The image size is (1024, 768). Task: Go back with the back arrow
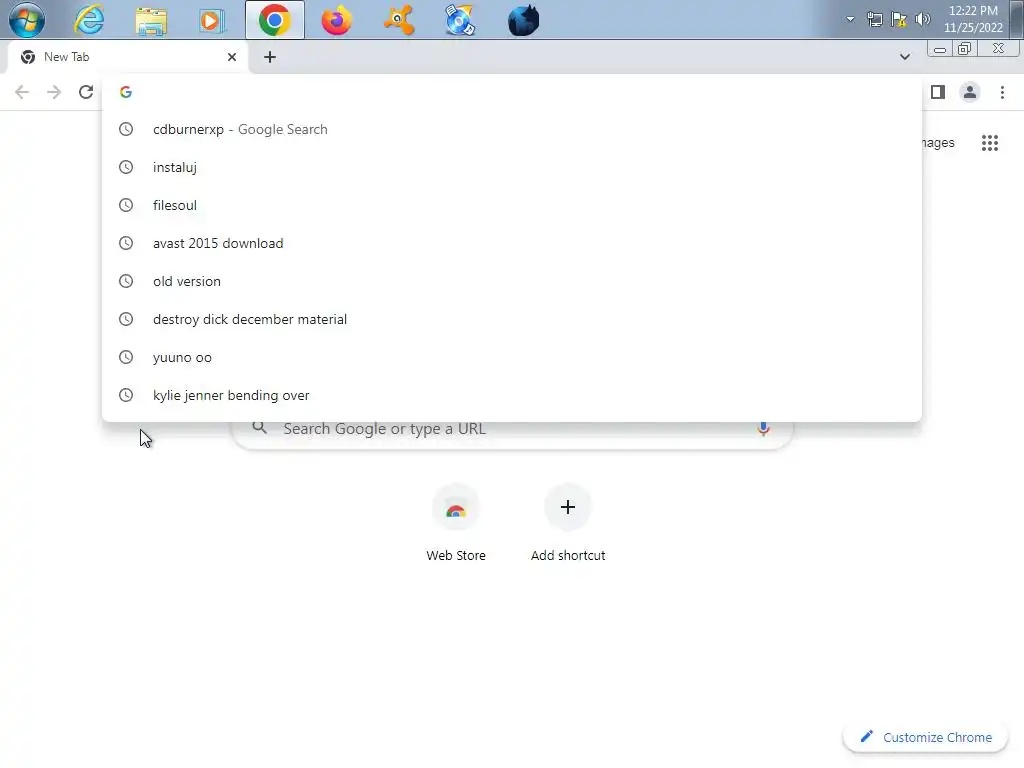point(22,92)
